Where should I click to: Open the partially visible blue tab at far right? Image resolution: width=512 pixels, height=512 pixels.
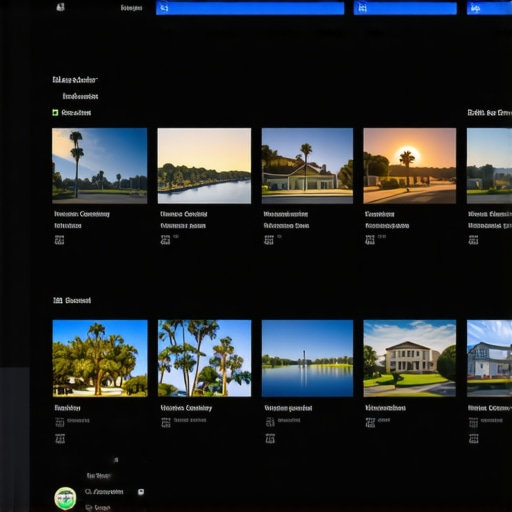[489, 8]
